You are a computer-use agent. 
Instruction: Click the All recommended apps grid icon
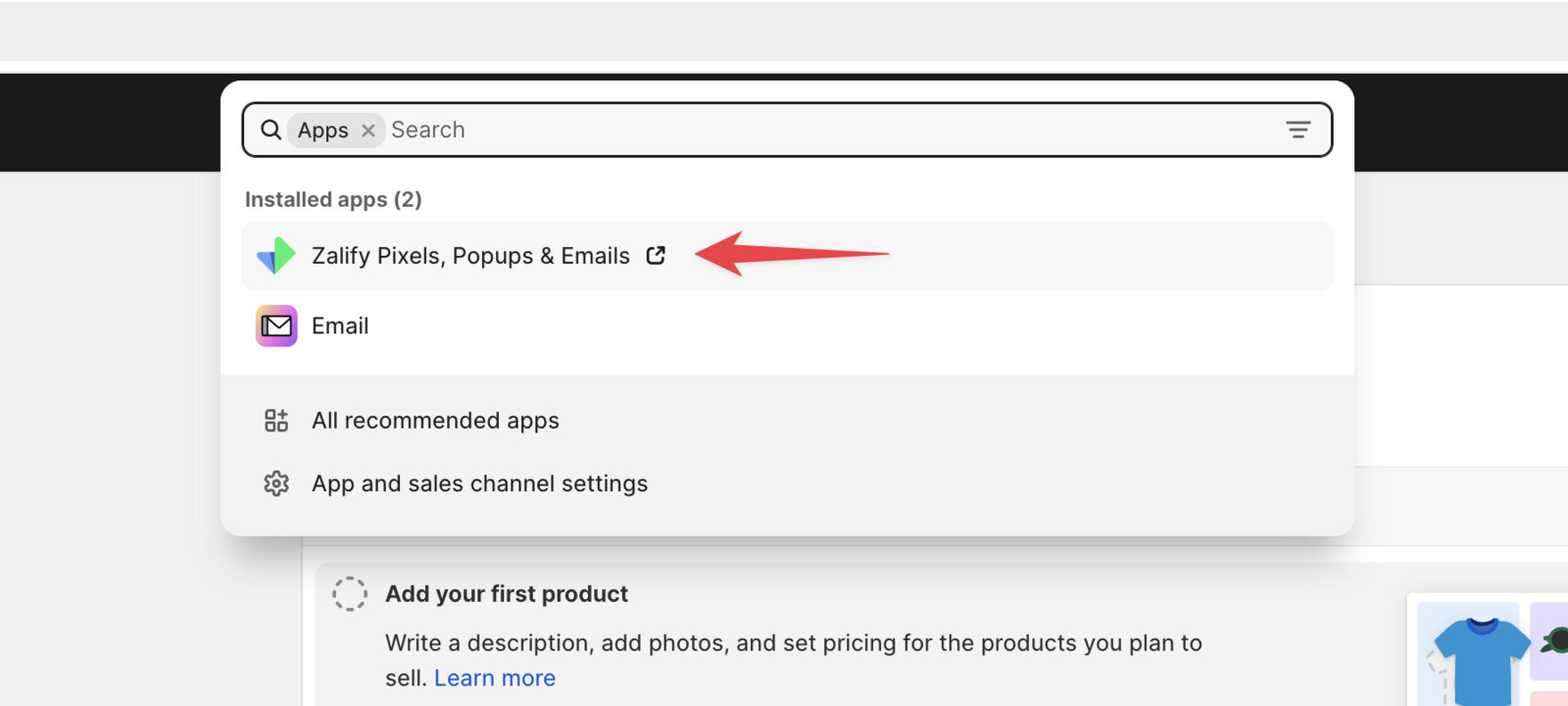tap(276, 421)
